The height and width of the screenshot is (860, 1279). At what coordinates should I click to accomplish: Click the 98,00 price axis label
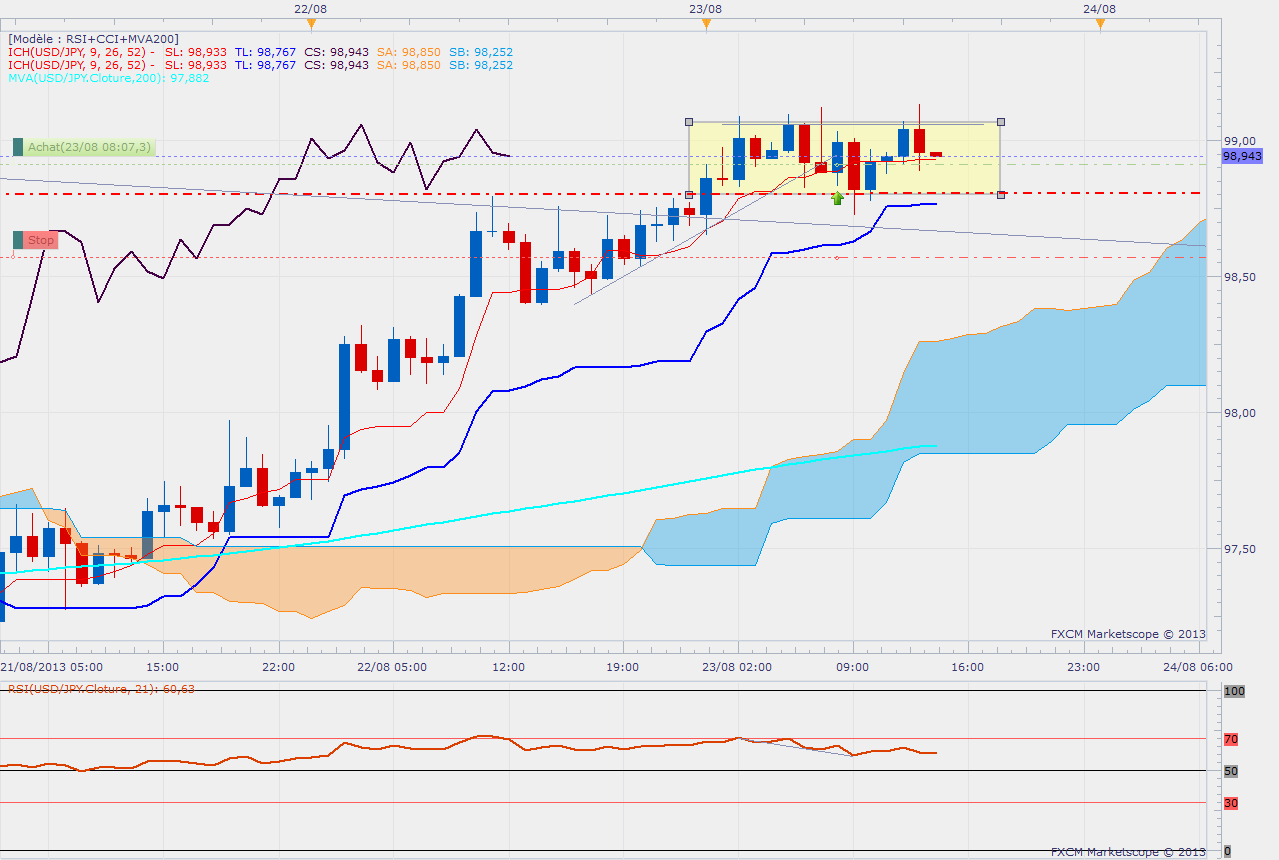[1238, 413]
